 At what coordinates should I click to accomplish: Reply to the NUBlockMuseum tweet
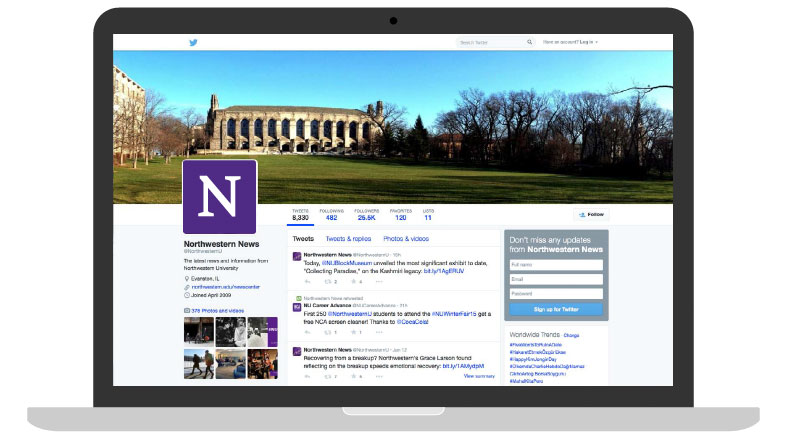(307, 282)
